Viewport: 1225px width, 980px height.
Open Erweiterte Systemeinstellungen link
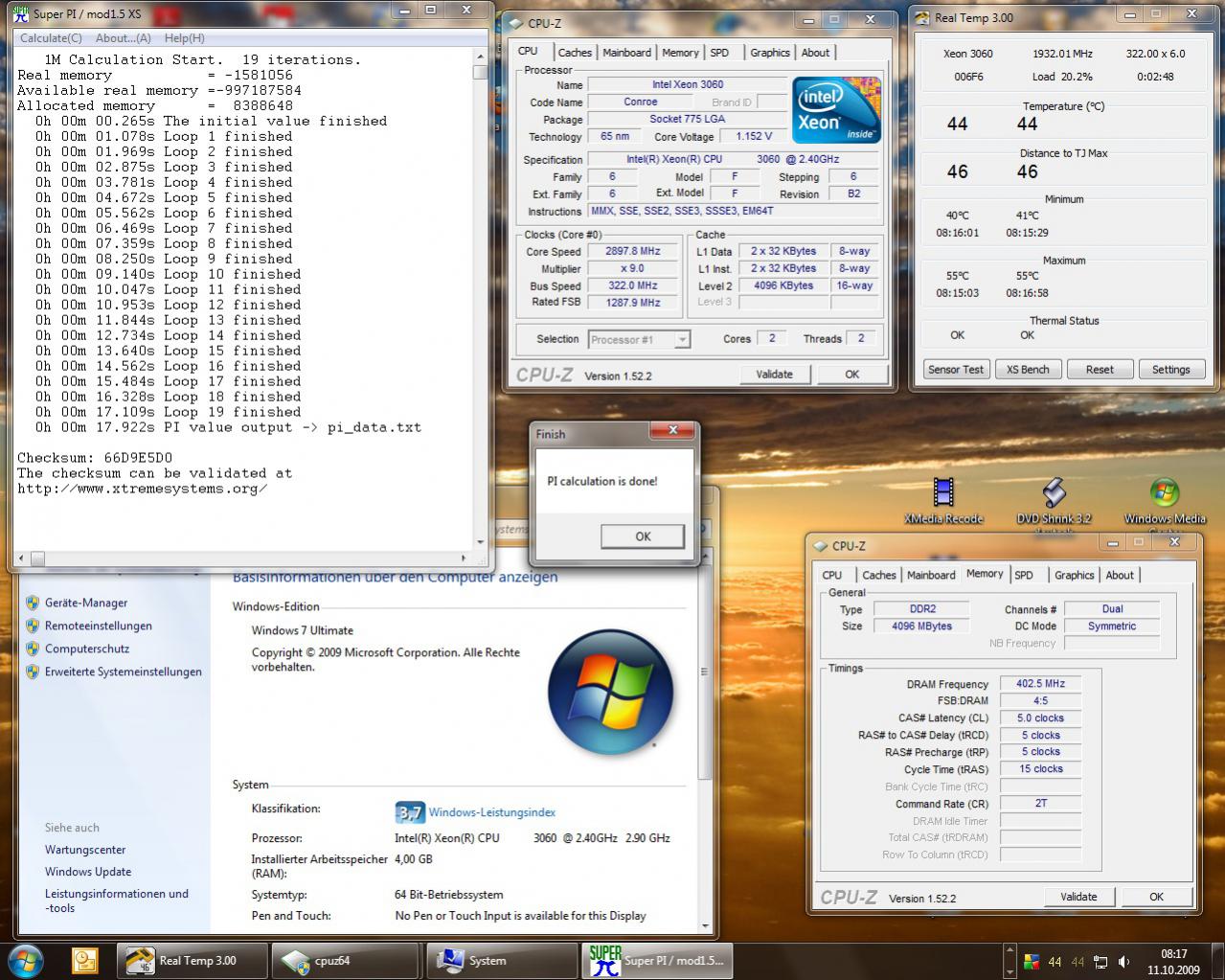tap(124, 672)
